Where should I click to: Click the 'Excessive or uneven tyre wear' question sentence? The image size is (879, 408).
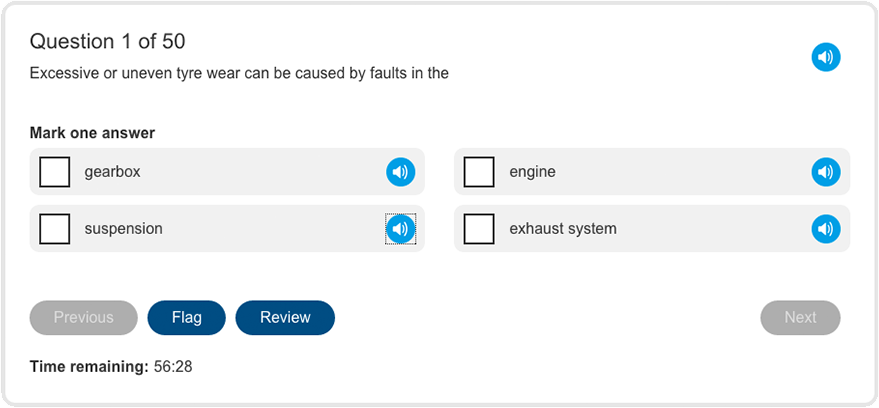(239, 73)
